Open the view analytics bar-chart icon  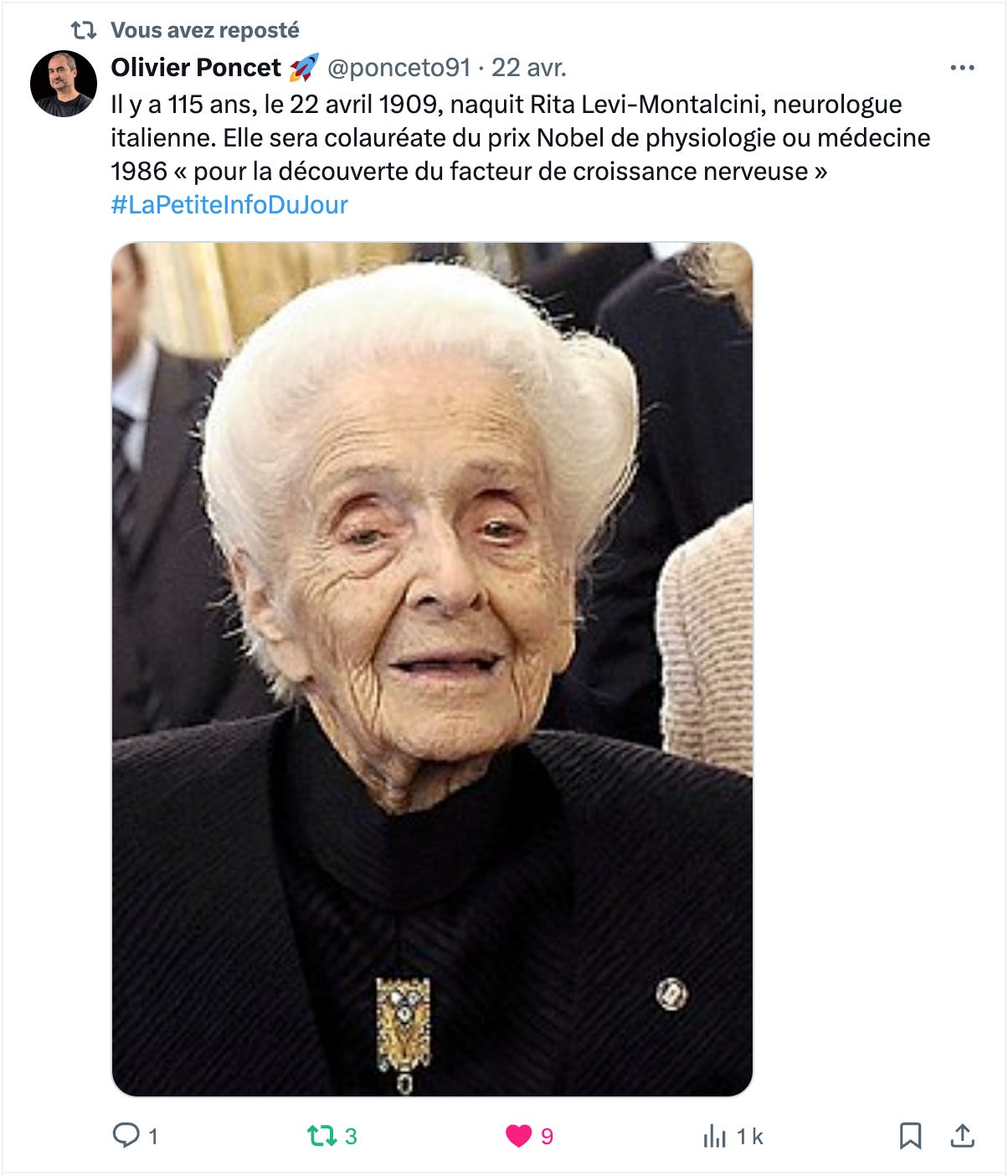click(715, 1136)
